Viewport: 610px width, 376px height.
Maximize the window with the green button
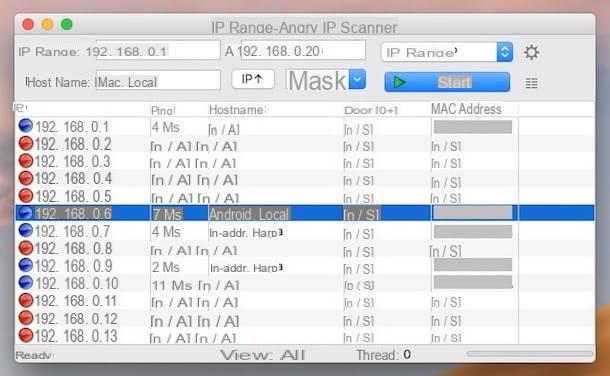(x=67, y=24)
